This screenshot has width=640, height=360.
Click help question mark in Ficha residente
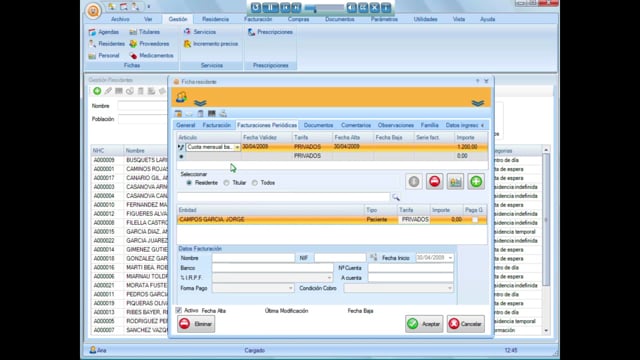coord(477,81)
